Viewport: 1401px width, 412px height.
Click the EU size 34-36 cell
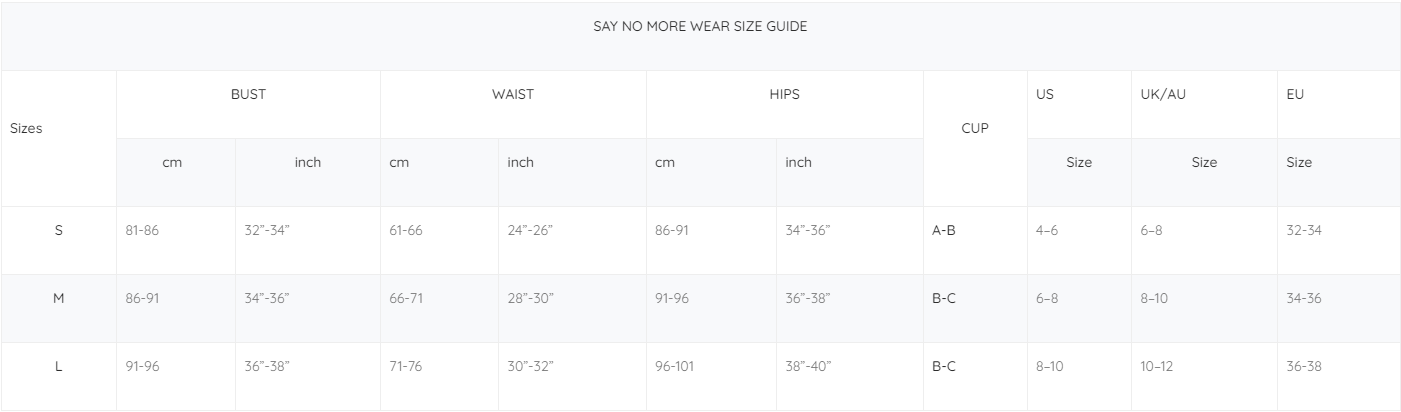1304,298
